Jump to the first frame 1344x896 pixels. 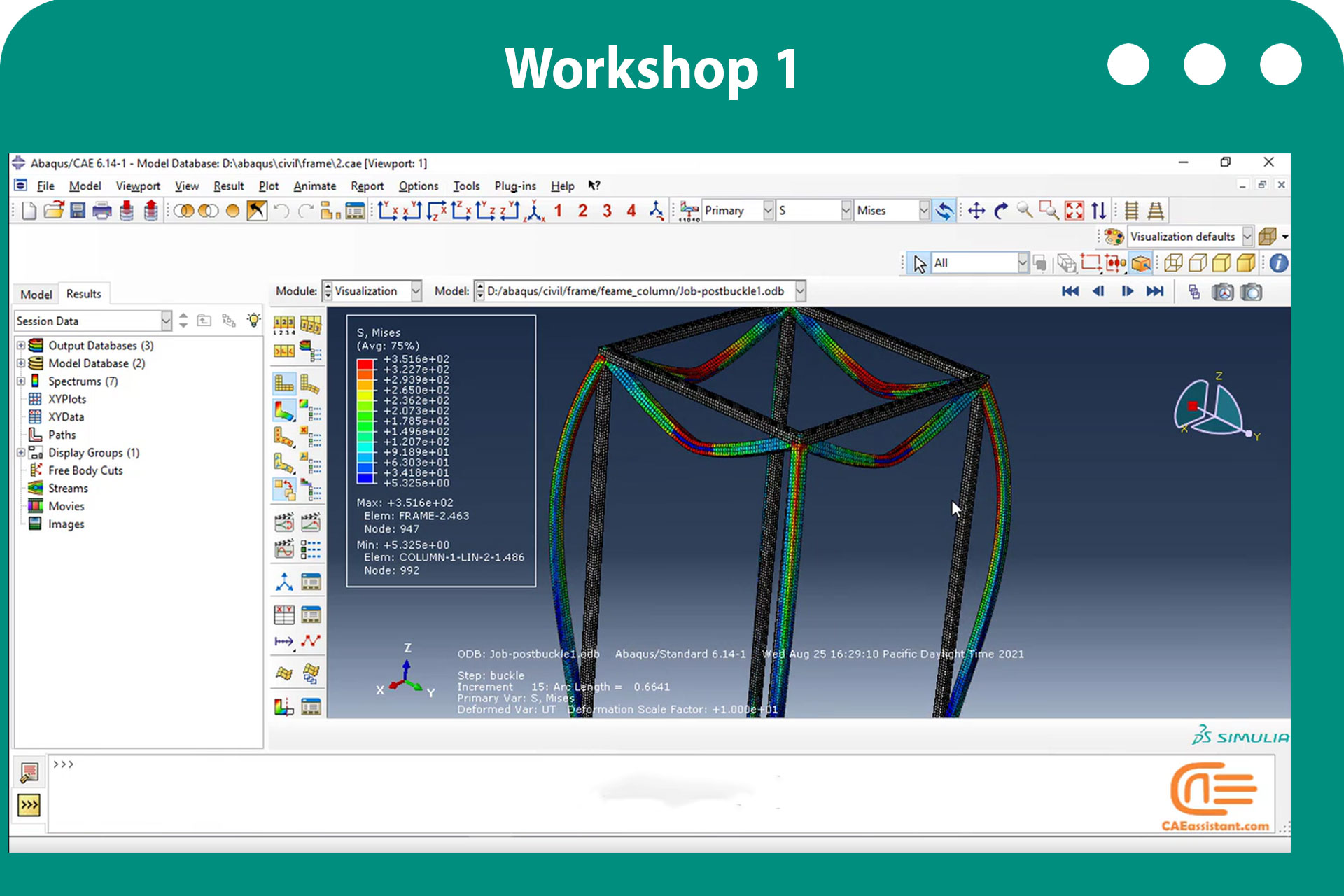[1070, 291]
